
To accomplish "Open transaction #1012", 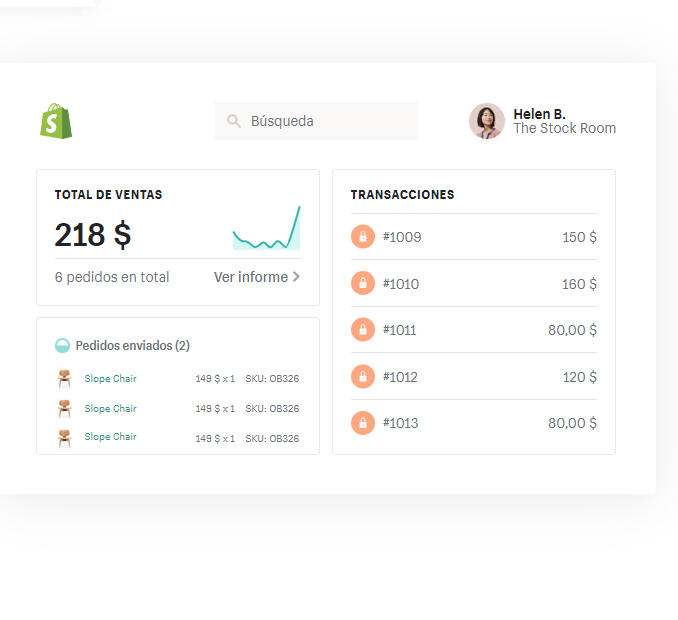I will (474, 377).
